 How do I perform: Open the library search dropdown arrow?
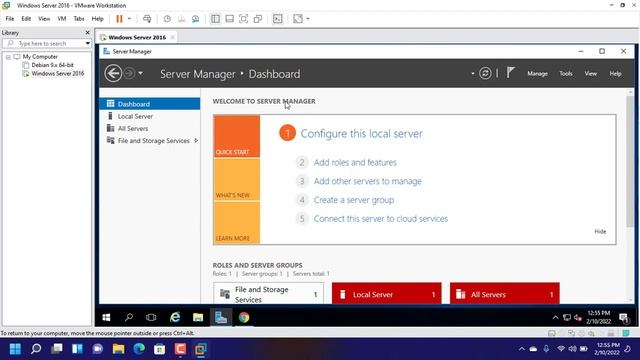88,43
